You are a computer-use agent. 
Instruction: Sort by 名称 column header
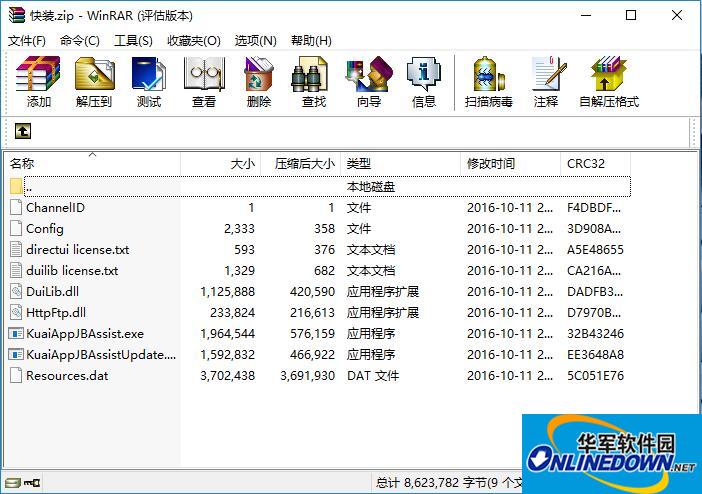coord(92,163)
